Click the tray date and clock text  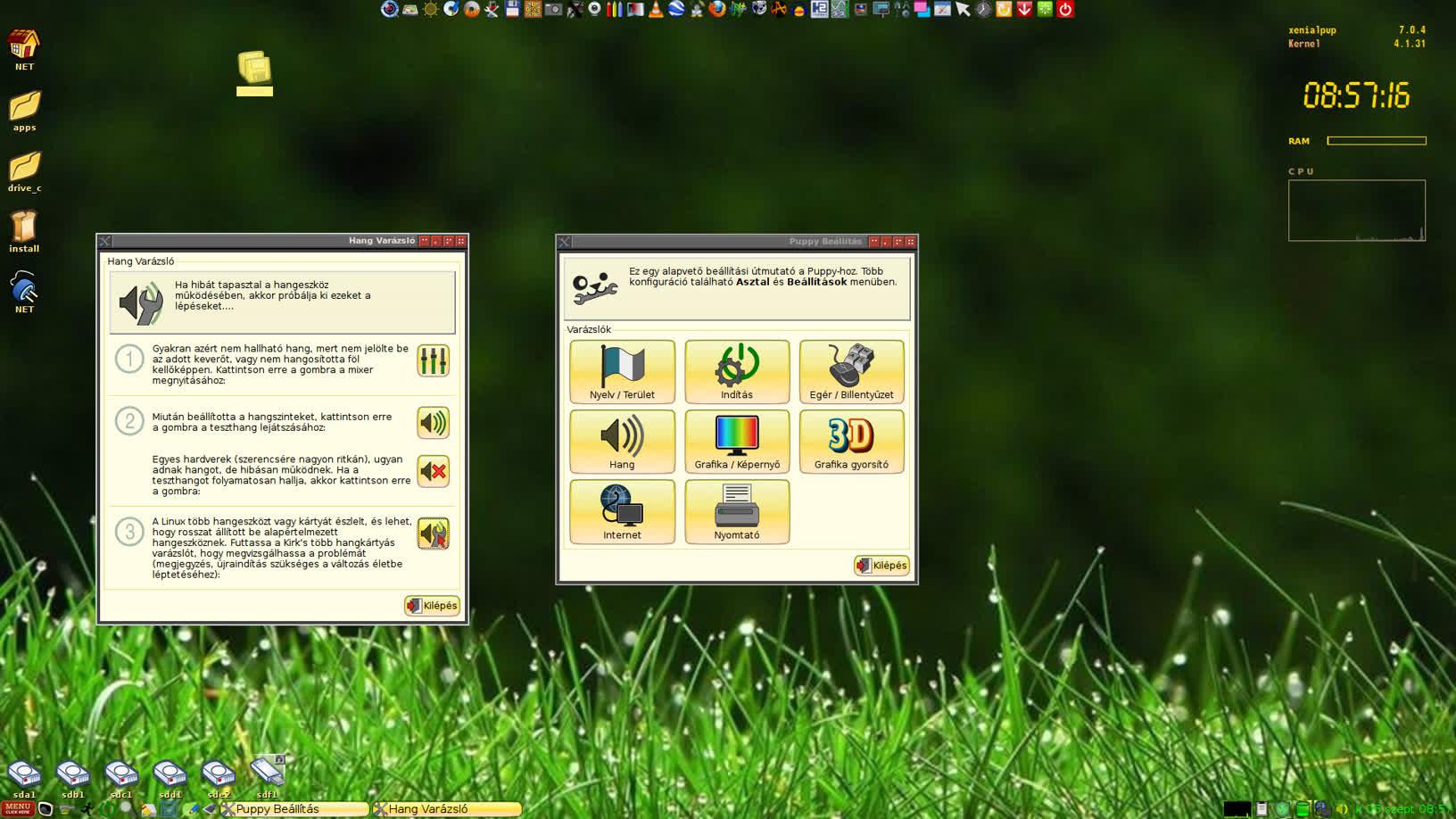coord(1403,809)
